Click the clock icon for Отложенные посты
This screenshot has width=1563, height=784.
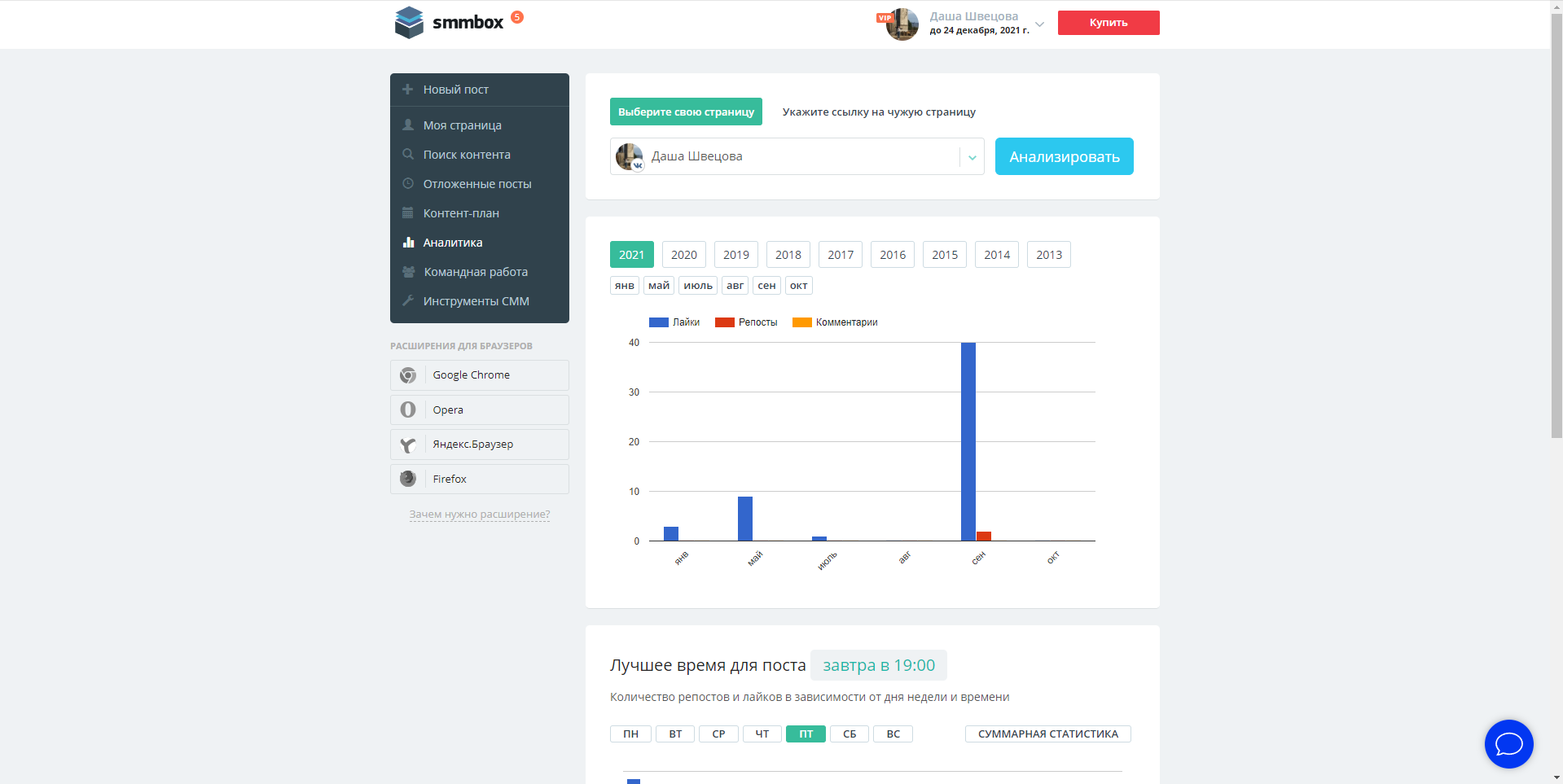pos(408,184)
